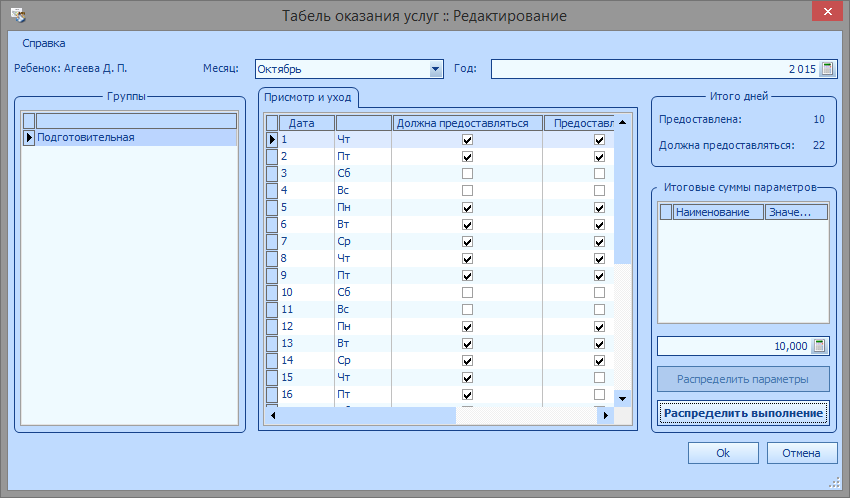Uncheck Предоставлена checkbox for day 1
The image size is (850, 498).
click(x=599, y=140)
